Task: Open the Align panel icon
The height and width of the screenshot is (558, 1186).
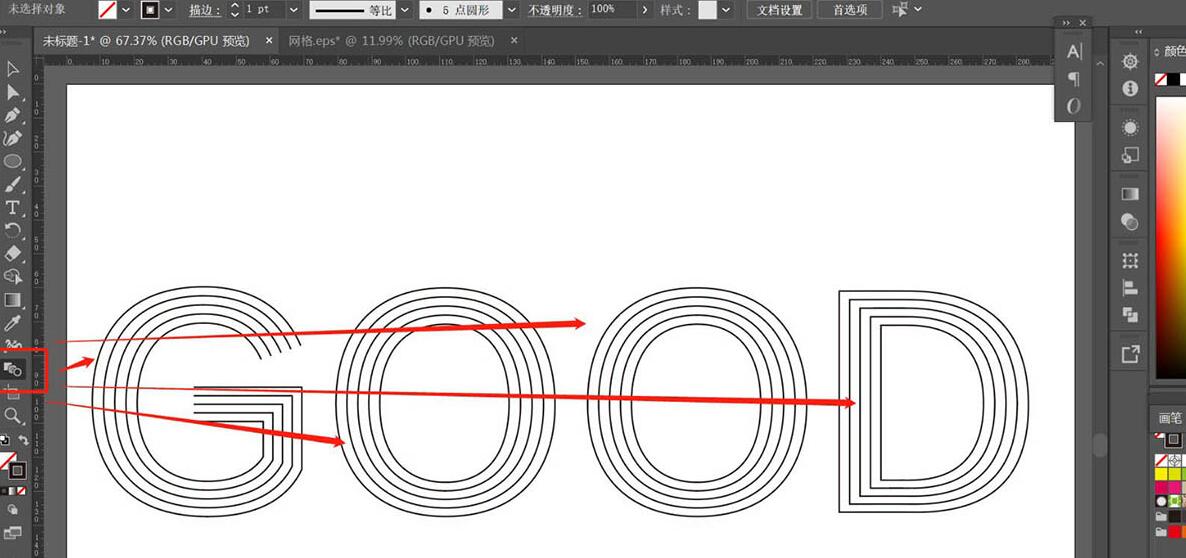Action: coord(1130,287)
